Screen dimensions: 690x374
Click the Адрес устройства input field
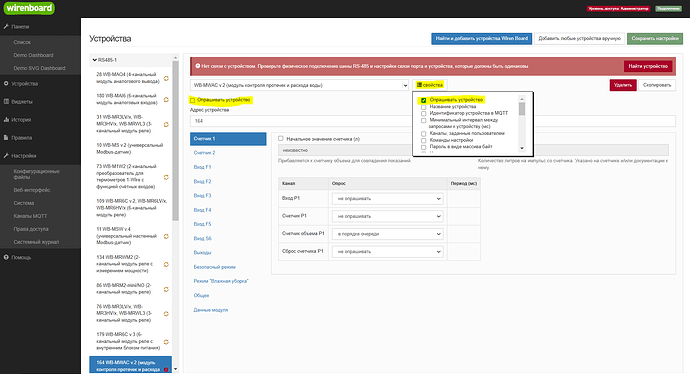pyautogui.click(x=433, y=121)
